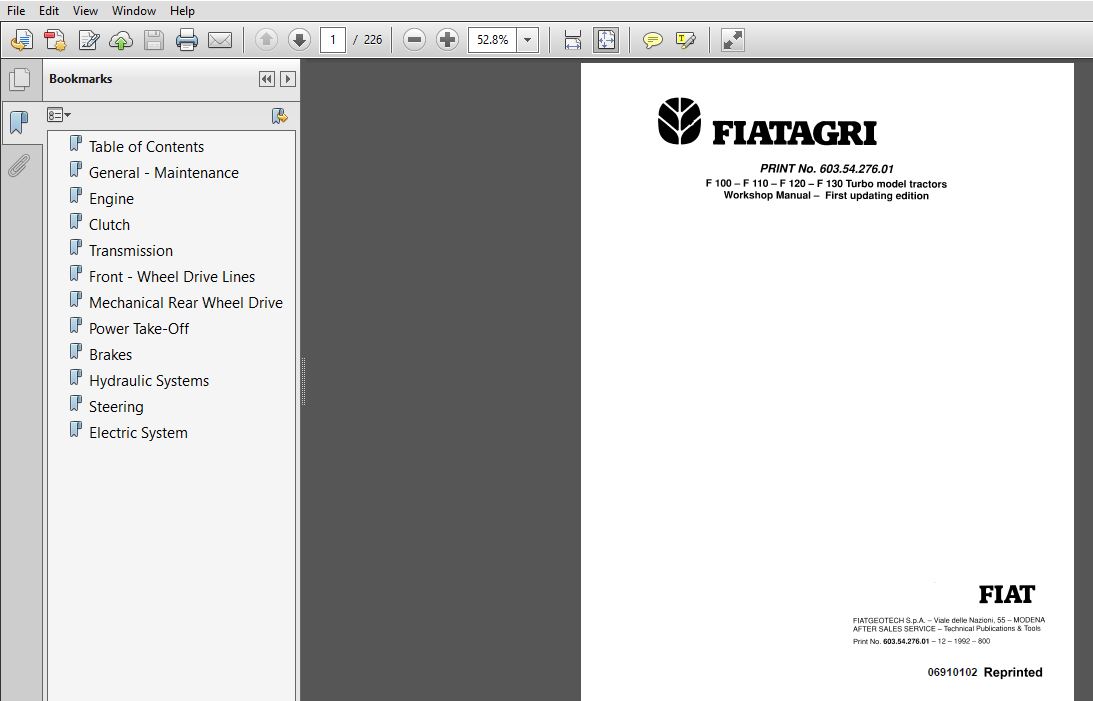Click the page number input field
1093x701 pixels.
point(333,40)
